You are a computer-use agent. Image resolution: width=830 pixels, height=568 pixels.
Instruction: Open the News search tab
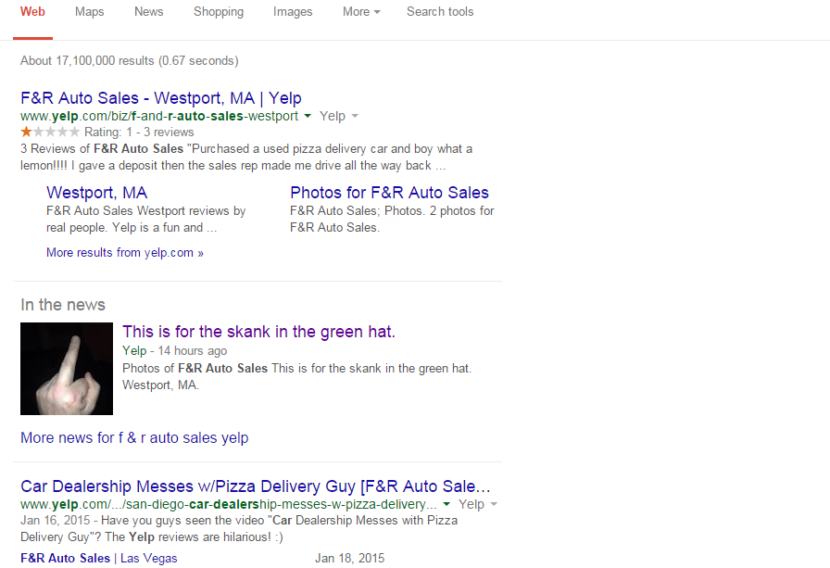(149, 12)
